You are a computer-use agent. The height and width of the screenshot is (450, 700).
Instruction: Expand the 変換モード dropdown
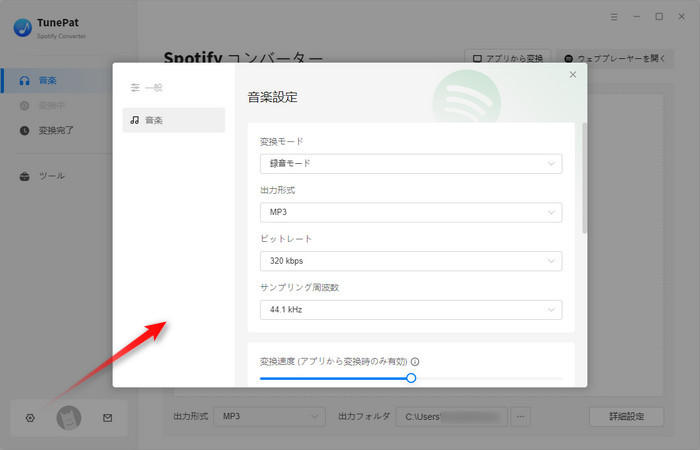point(411,164)
